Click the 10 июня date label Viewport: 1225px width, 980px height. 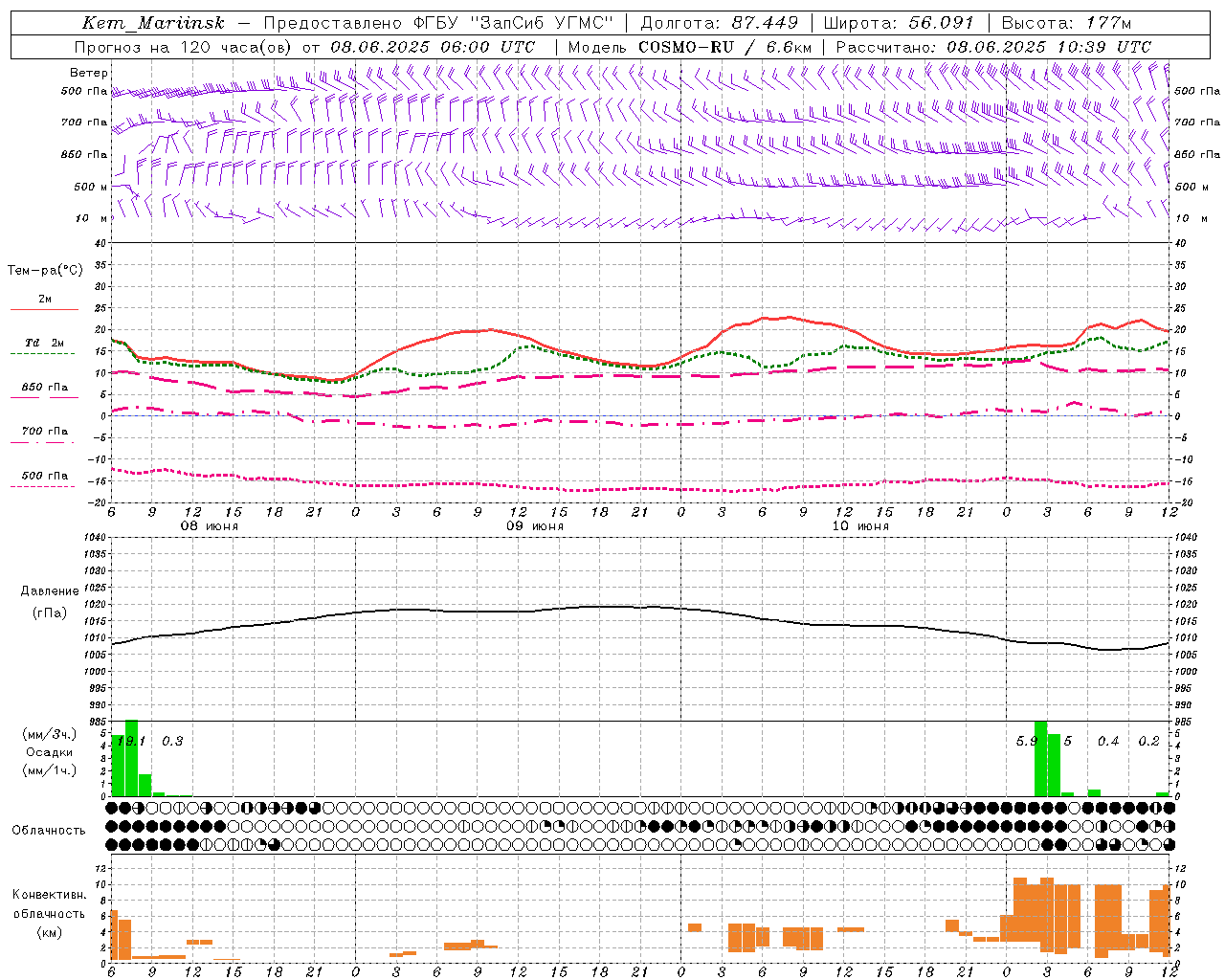point(860,526)
